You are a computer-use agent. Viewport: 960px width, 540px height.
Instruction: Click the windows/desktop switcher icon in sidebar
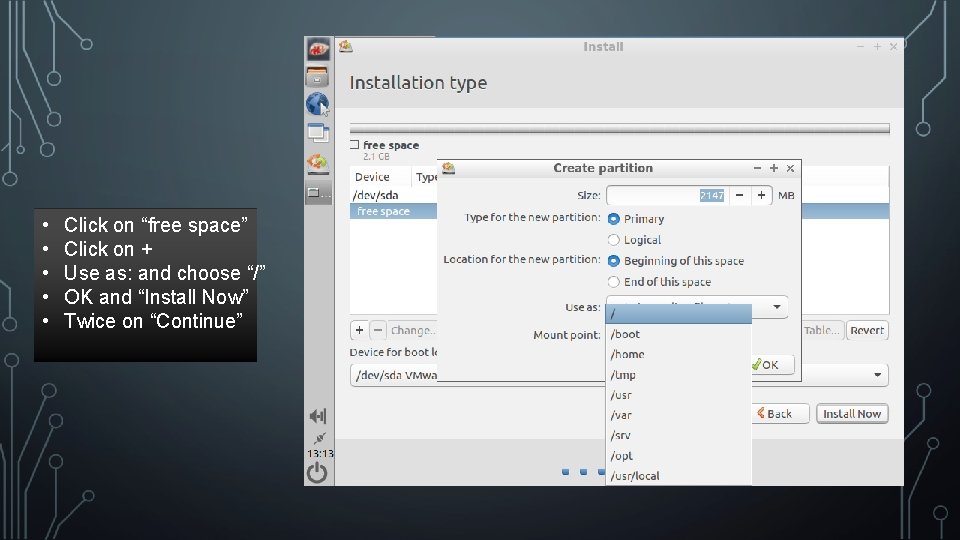[318, 133]
